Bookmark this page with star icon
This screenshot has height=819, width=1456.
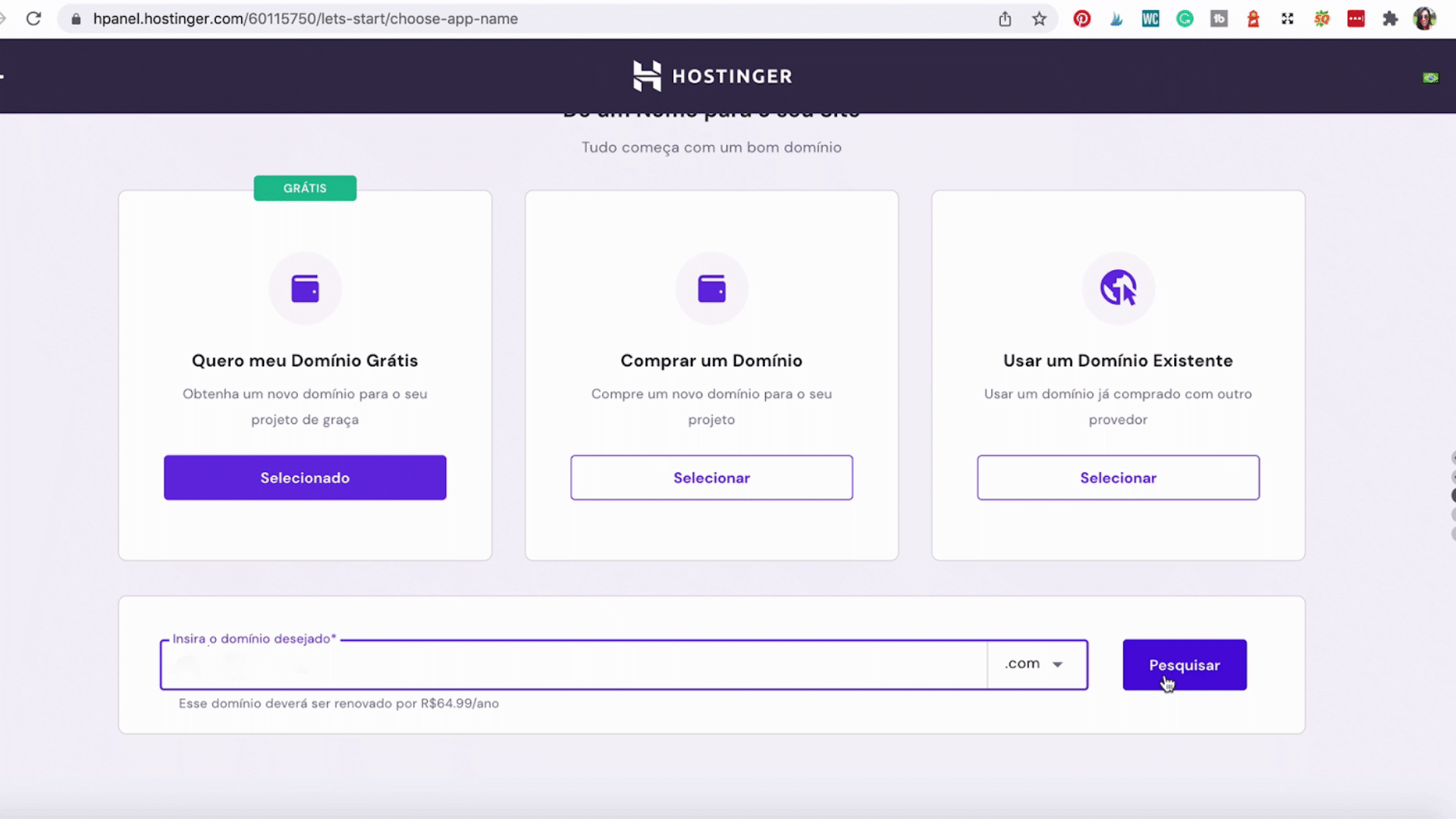[x=1039, y=19]
